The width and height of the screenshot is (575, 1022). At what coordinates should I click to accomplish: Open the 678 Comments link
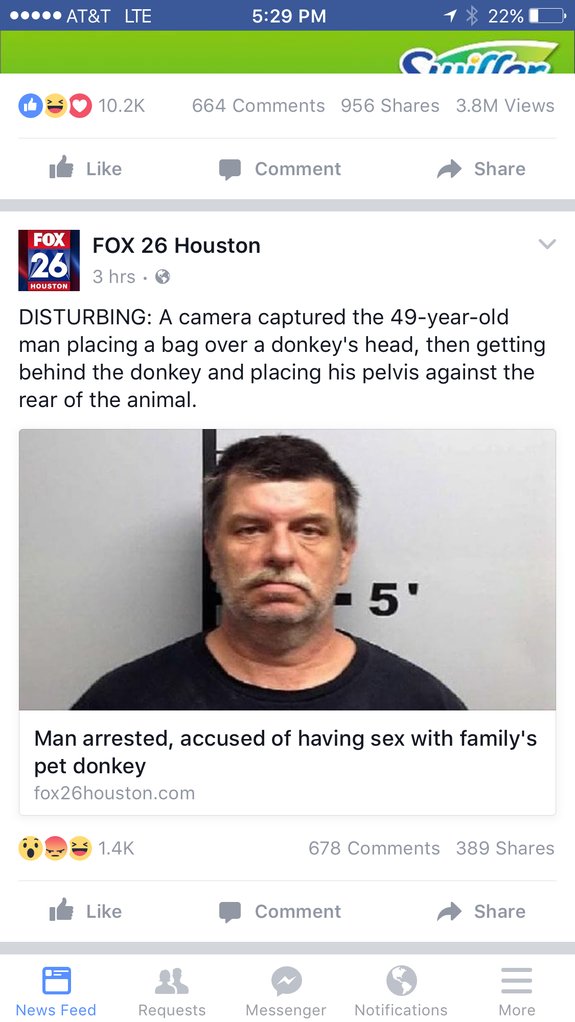(374, 848)
